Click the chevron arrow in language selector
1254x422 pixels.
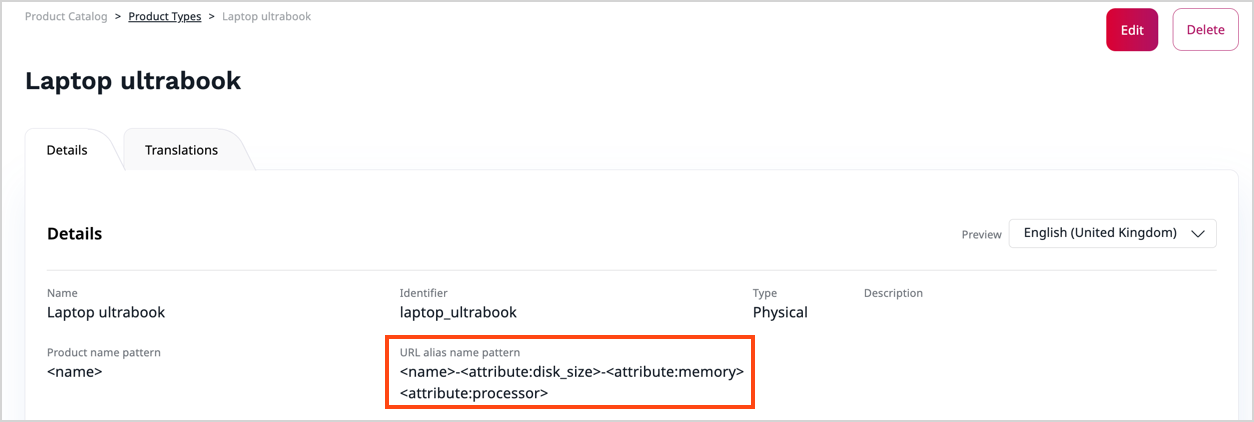1198,233
